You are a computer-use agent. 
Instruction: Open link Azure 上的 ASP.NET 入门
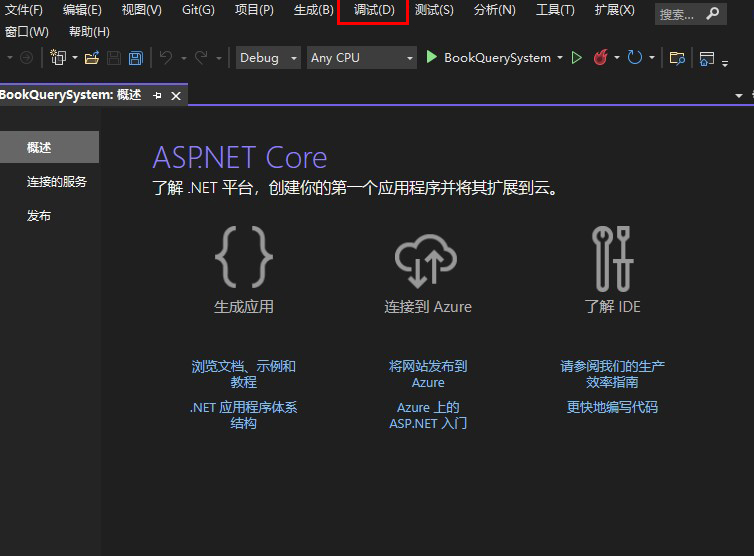pyautogui.click(x=428, y=415)
